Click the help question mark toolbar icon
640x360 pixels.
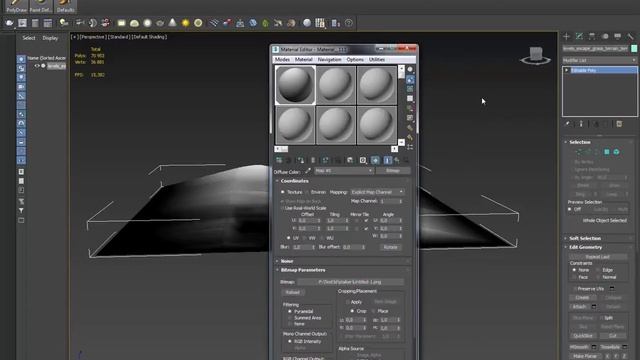click(349, 23)
